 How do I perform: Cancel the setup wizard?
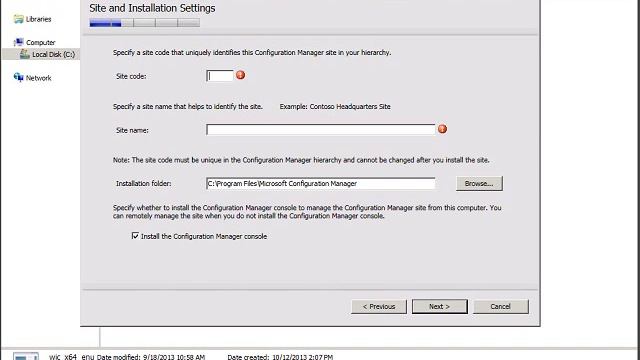tap(500, 307)
